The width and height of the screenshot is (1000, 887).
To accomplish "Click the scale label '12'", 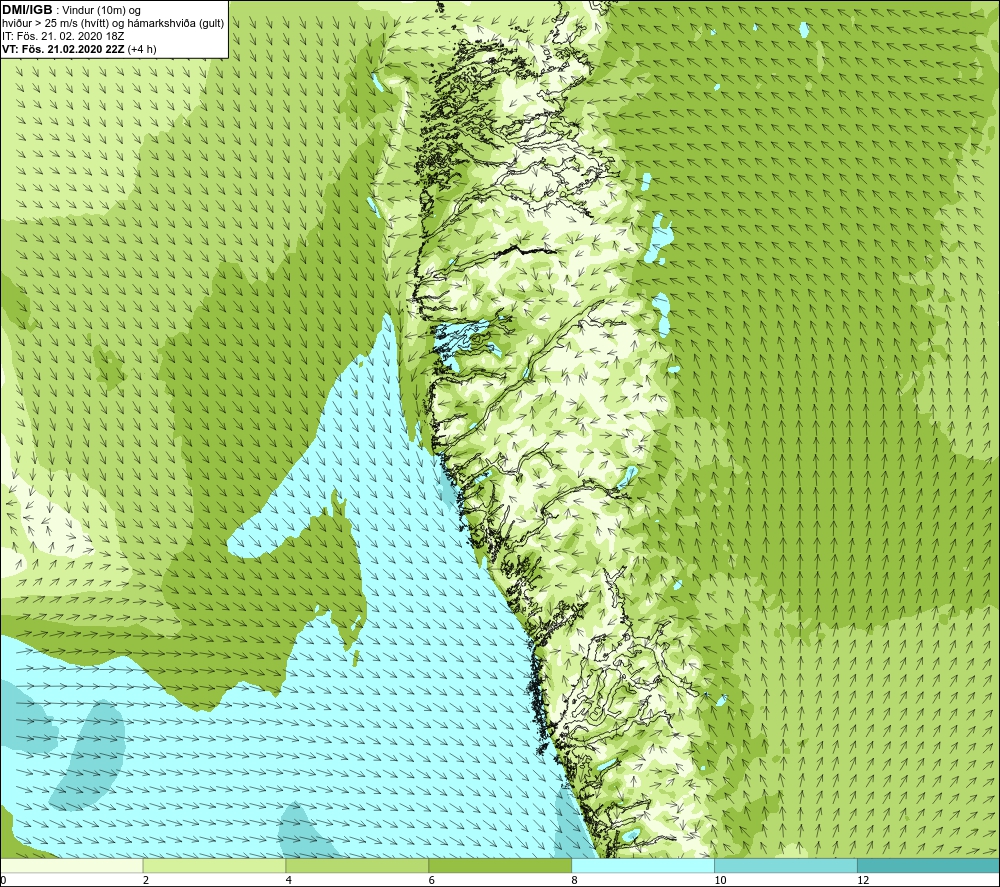I will point(863,881).
